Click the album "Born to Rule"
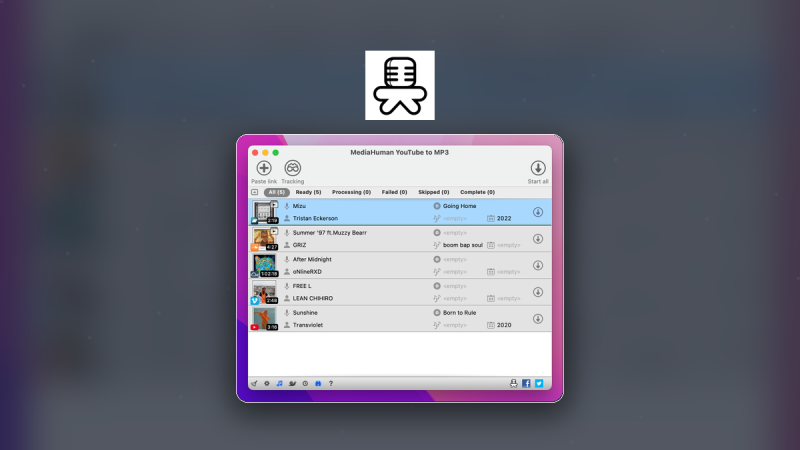800x450 pixels. coord(459,313)
